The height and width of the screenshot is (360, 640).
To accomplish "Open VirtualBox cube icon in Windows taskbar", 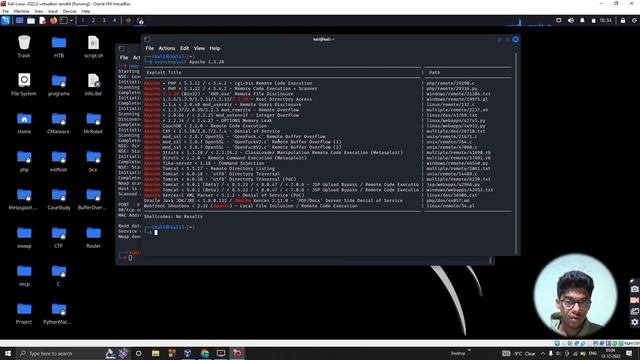I will [x=187, y=353].
